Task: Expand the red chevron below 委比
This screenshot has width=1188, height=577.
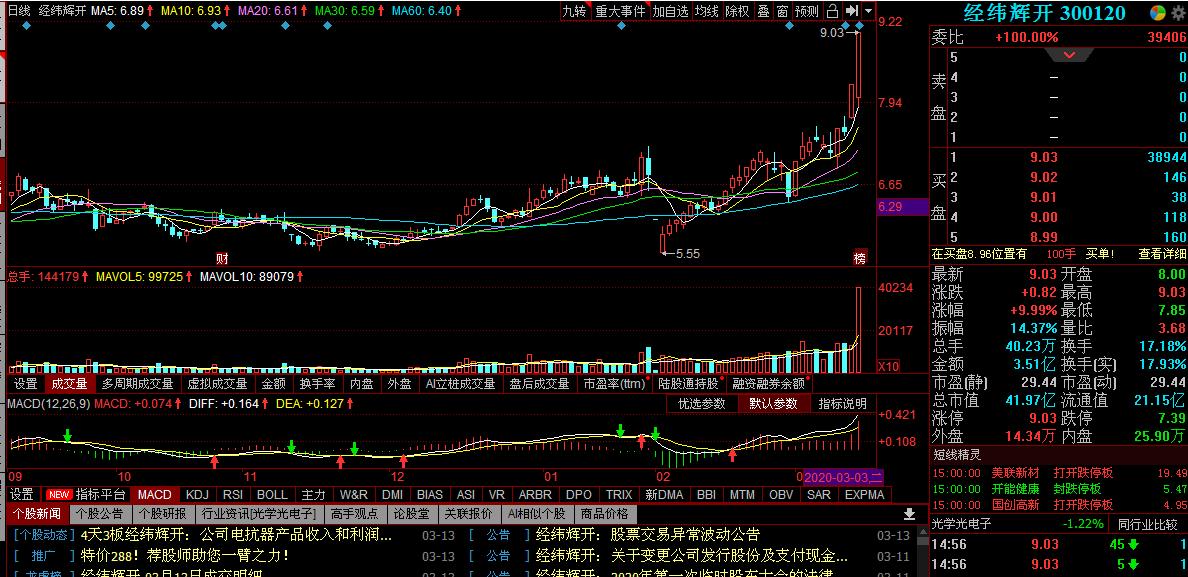Action: 1069,55
